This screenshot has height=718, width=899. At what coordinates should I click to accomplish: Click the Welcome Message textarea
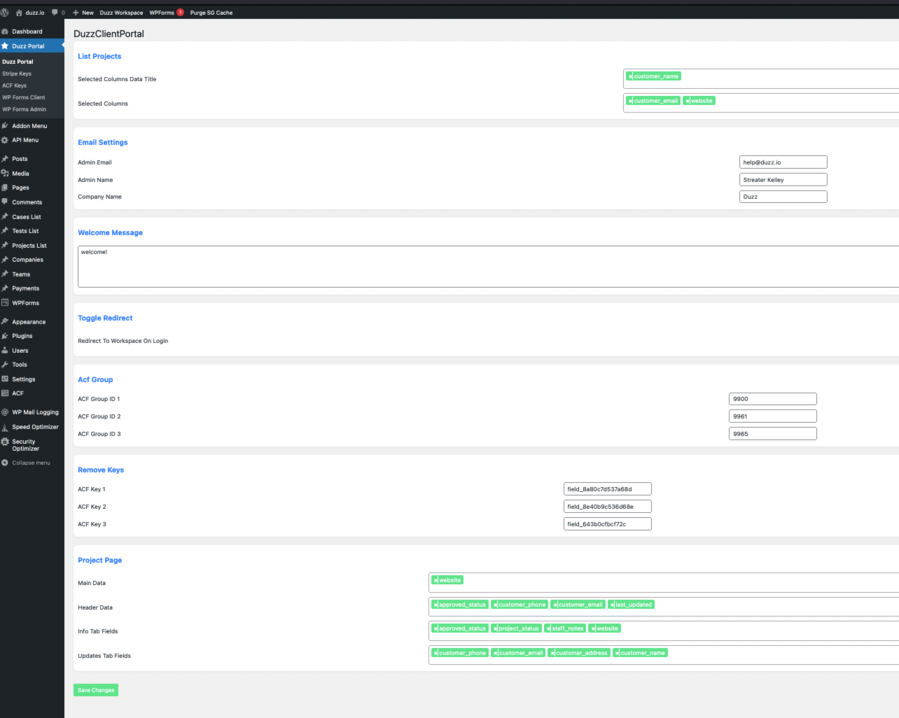click(488, 267)
